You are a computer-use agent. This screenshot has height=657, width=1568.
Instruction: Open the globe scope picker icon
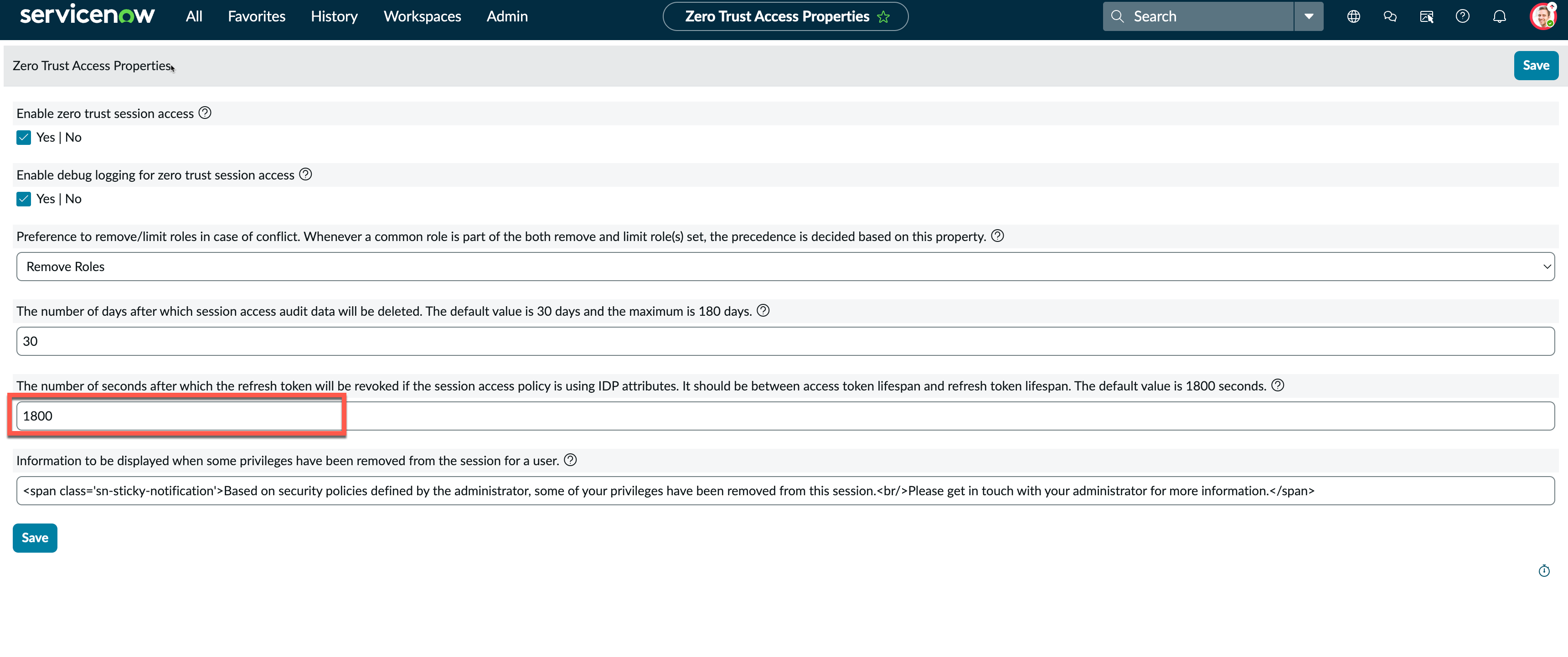(x=1353, y=16)
